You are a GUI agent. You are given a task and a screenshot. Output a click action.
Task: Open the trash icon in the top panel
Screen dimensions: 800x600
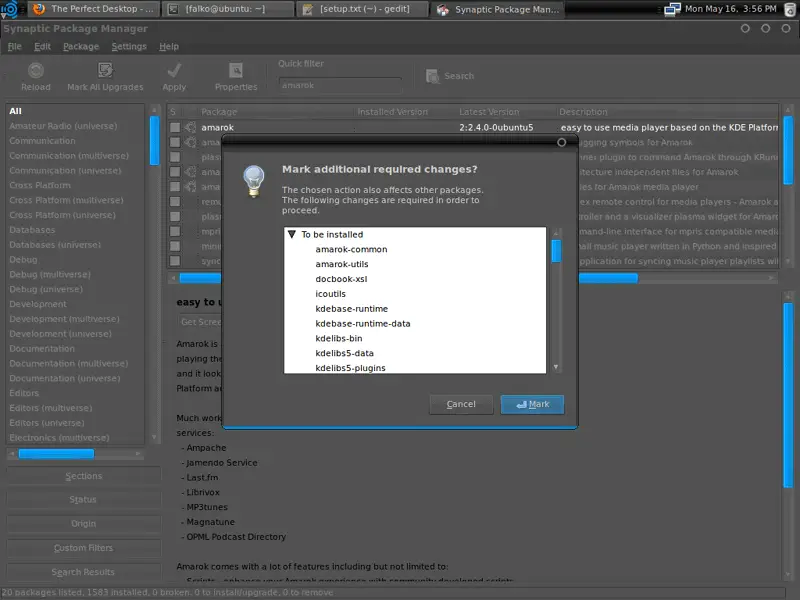(x=790, y=9)
